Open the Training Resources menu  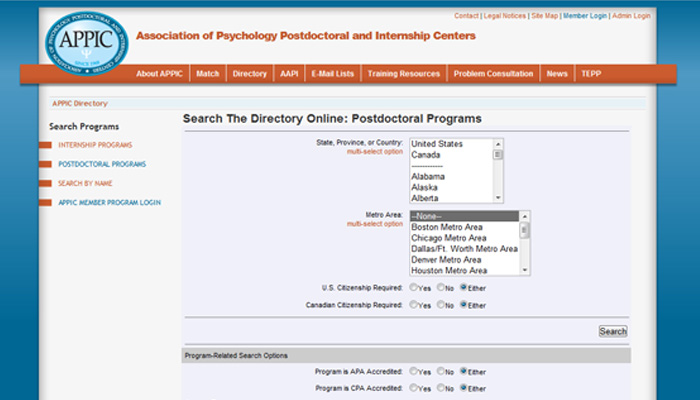pos(404,74)
